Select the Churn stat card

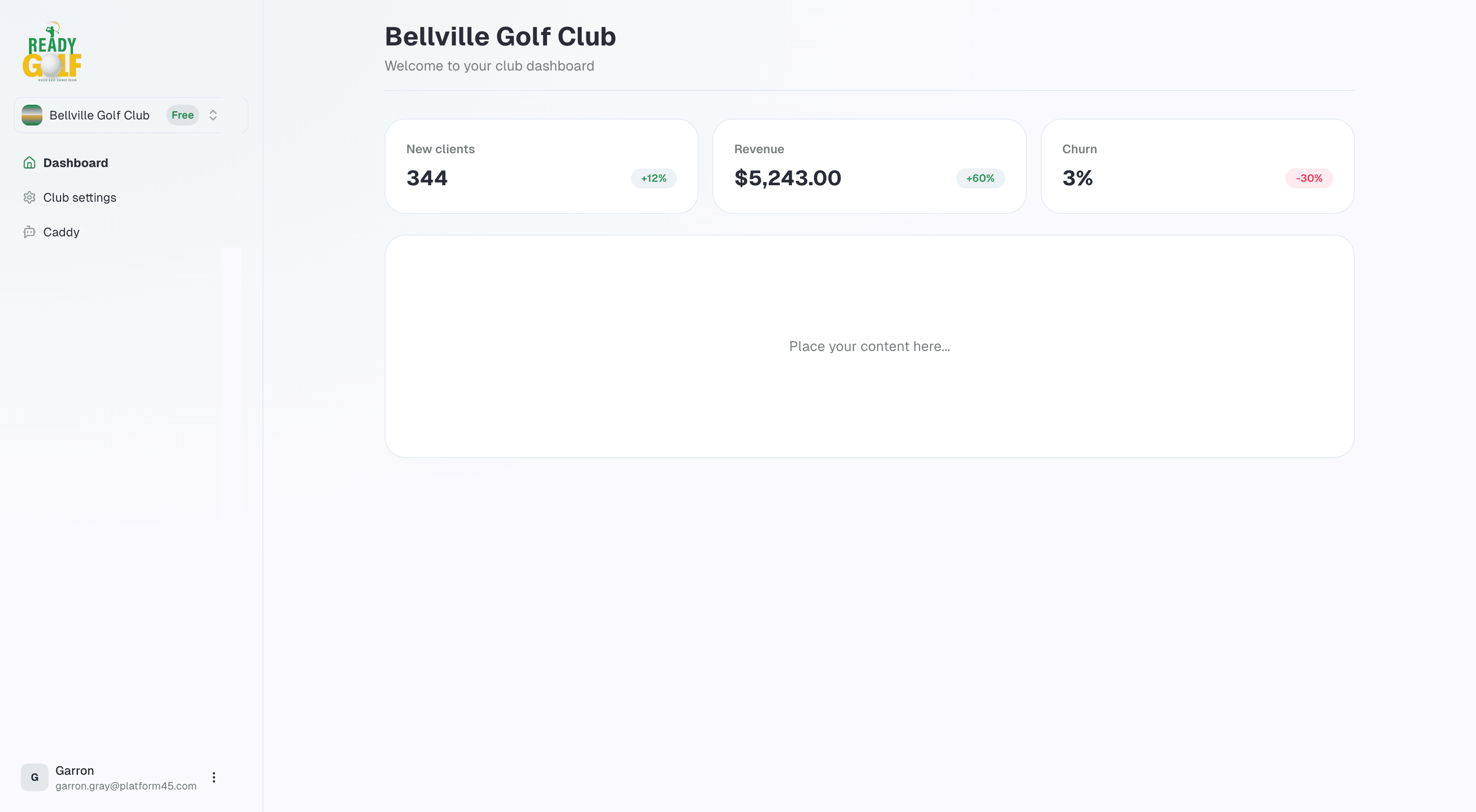click(x=1197, y=166)
